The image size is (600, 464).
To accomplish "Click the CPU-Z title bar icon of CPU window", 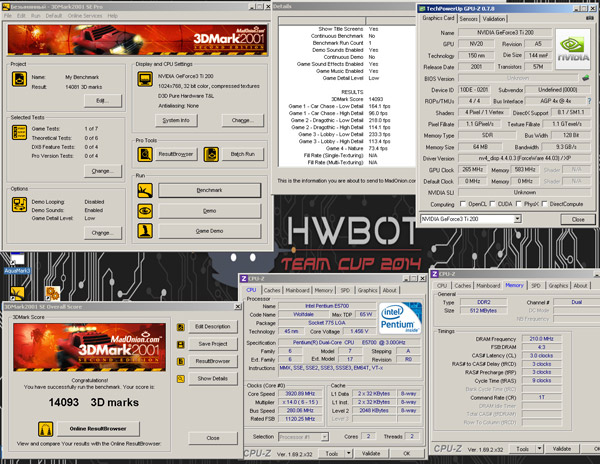I will [244, 278].
